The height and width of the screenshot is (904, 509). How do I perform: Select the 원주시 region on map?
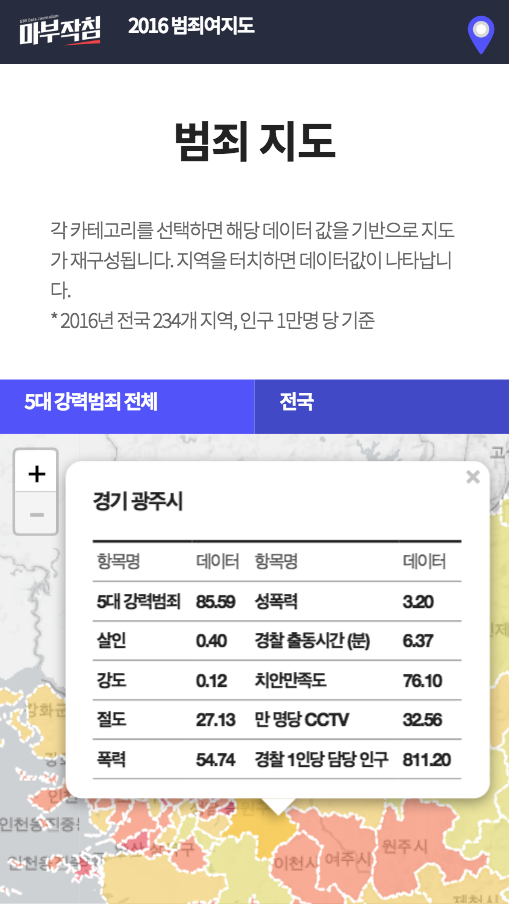pyautogui.click(x=405, y=846)
